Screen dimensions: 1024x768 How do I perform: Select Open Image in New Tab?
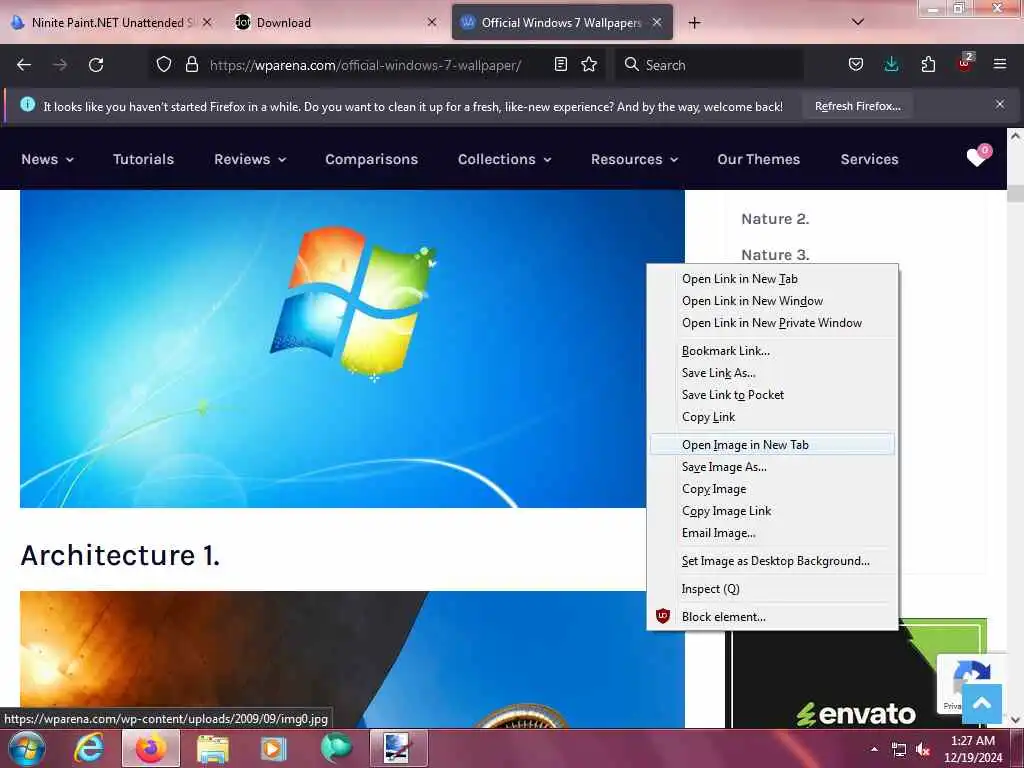773,445
